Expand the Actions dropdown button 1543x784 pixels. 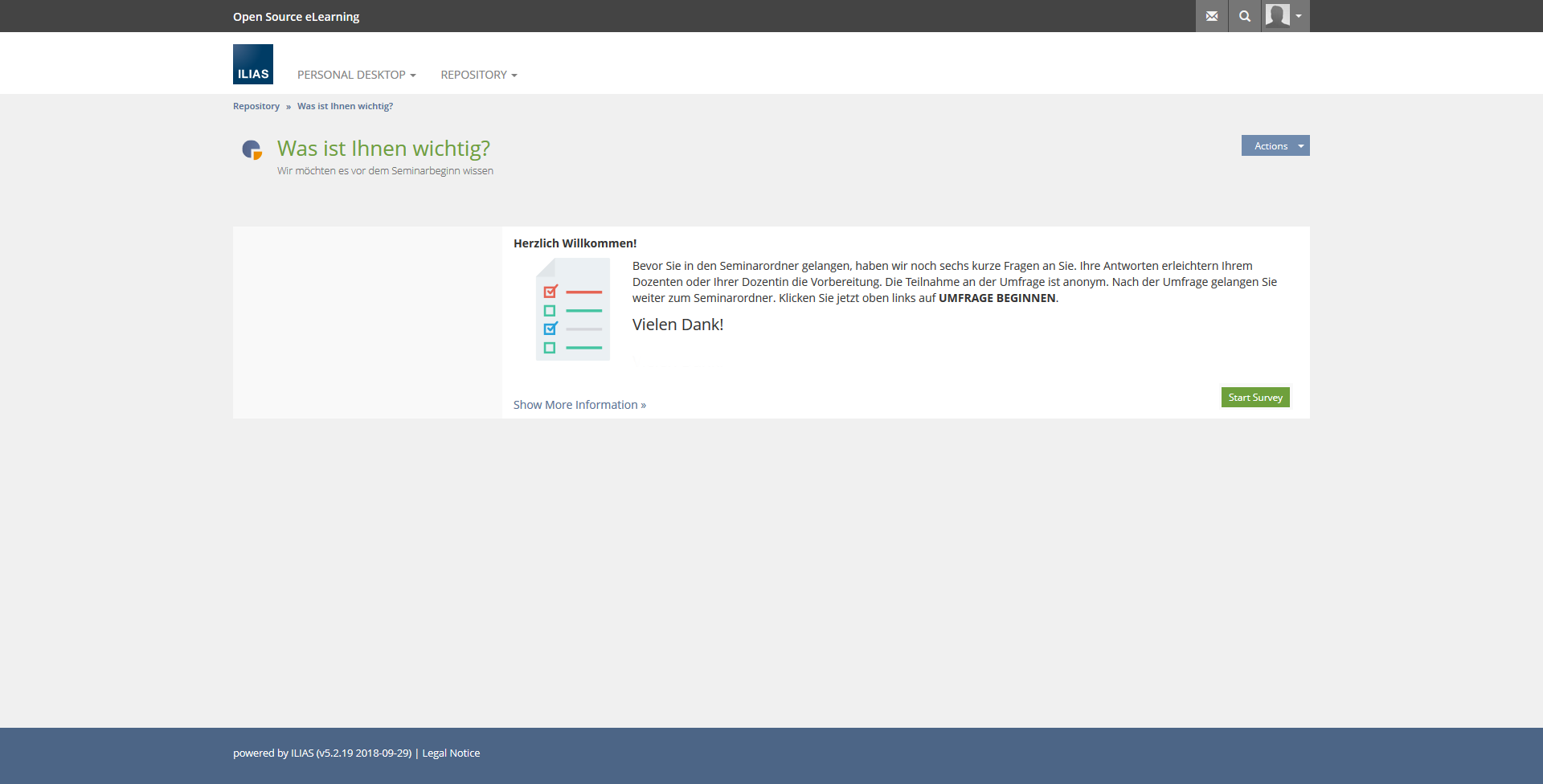coord(1275,145)
